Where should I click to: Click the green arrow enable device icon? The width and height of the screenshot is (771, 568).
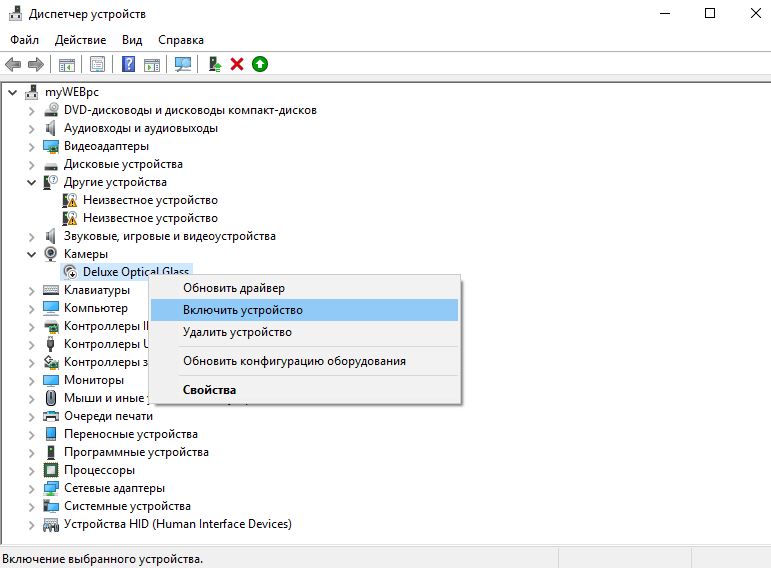pos(260,64)
